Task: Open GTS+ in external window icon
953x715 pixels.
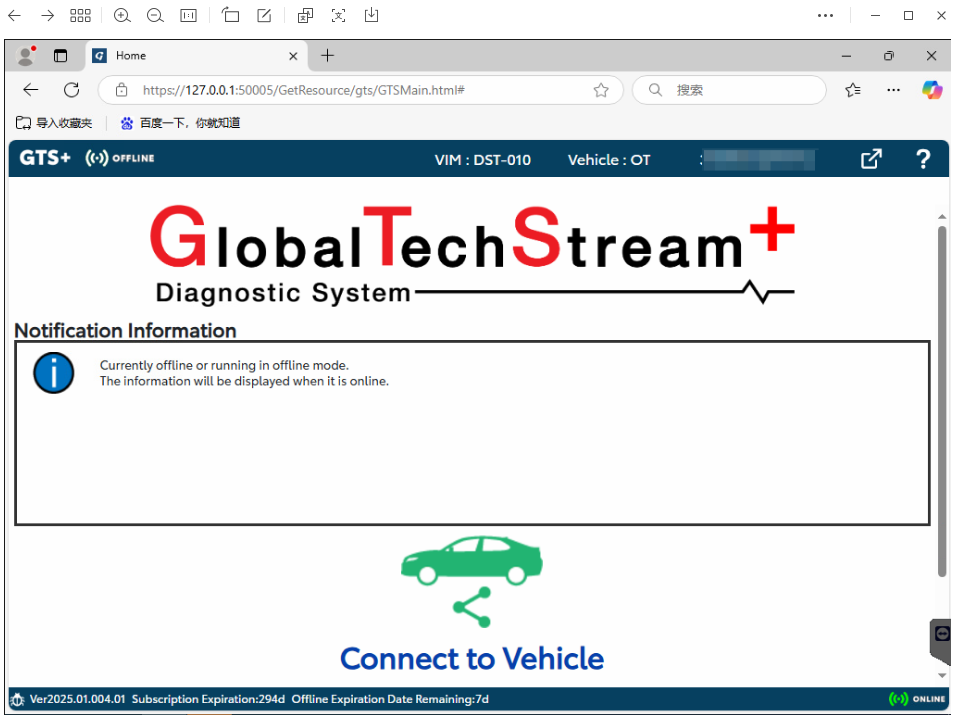Action: point(871,159)
